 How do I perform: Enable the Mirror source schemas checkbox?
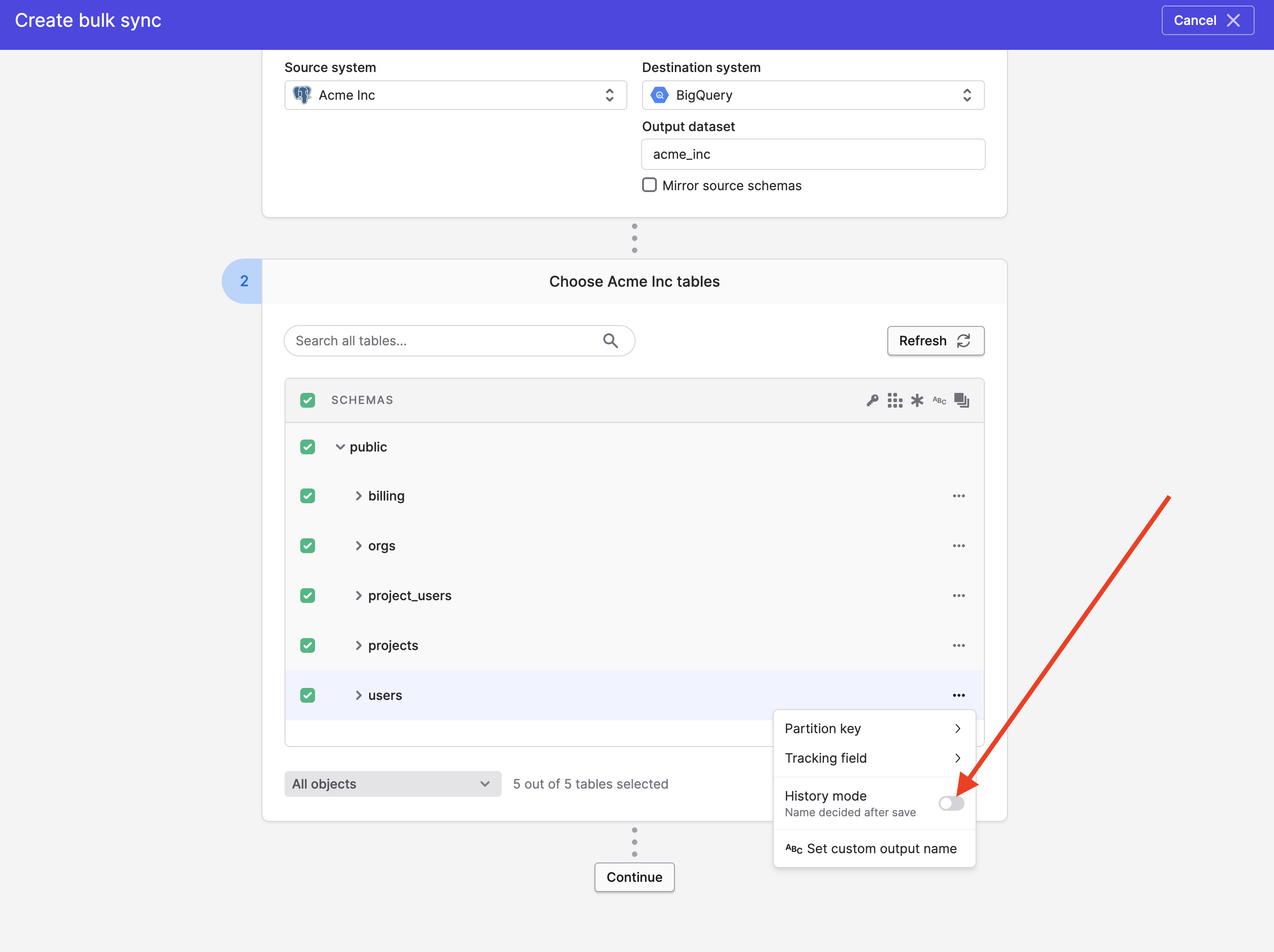(649, 185)
